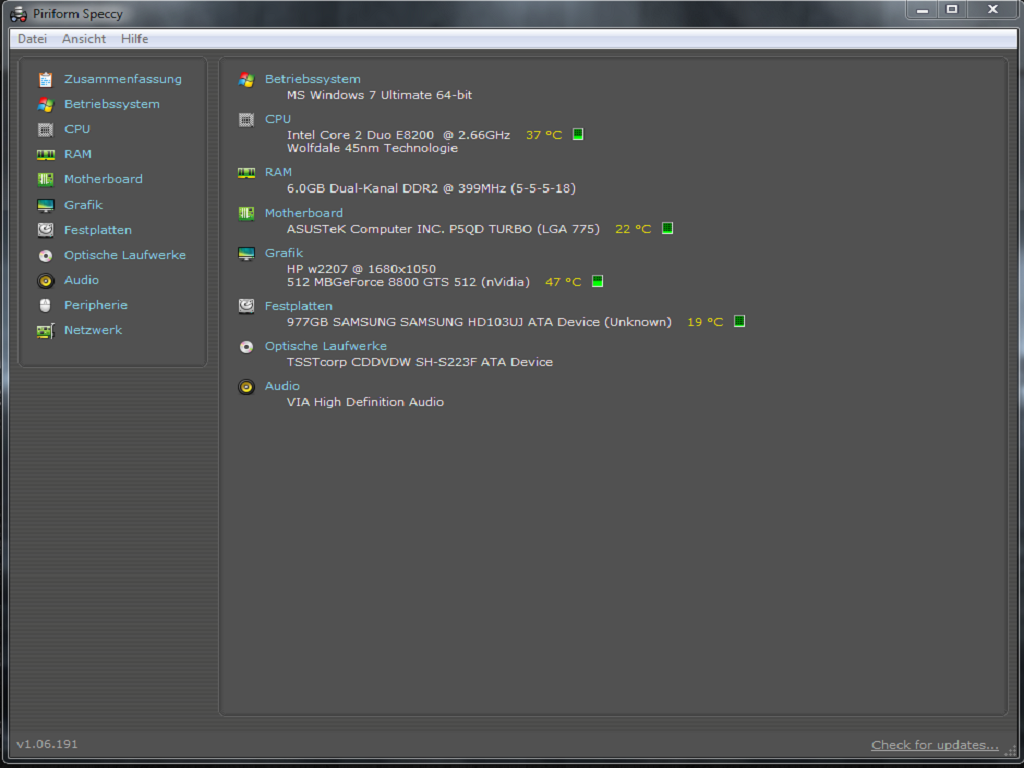
Task: Click the Optische Laufwerke disc icon in sidebar
Action: pos(45,255)
